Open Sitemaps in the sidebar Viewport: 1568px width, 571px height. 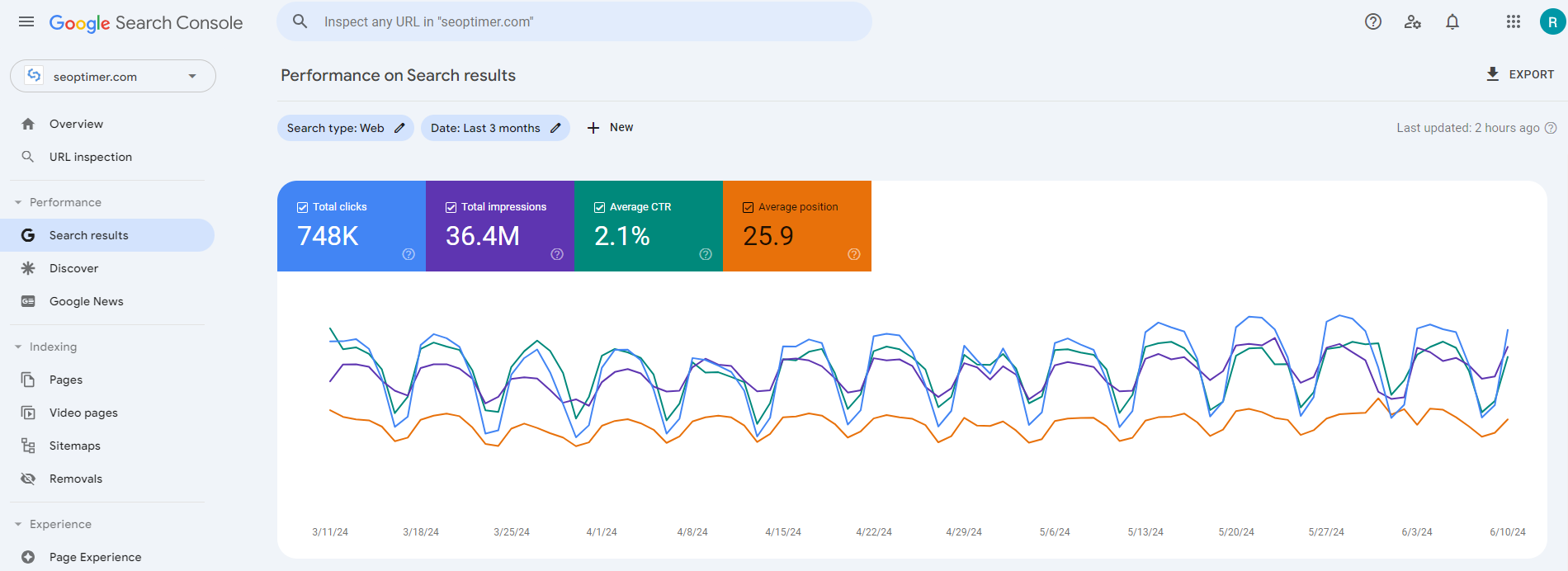pyautogui.click(x=74, y=446)
